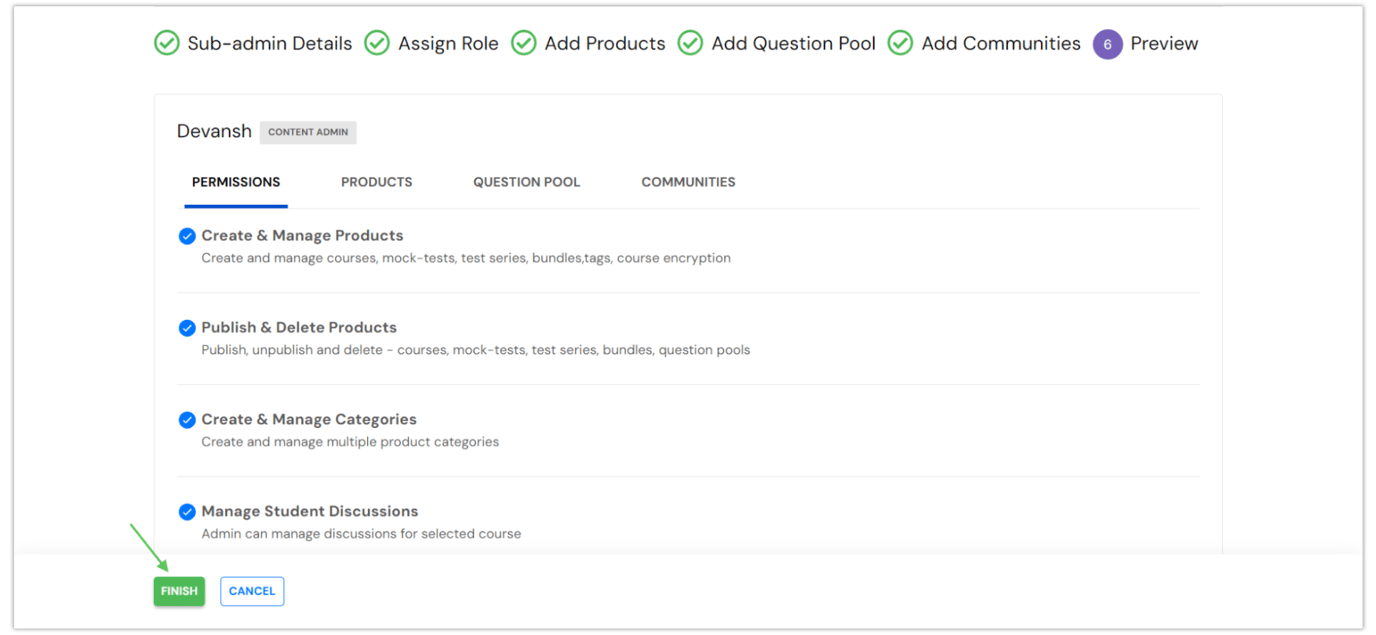1376x635 pixels.
Task: Click the completed Assign Role step icon
Action: 377,43
